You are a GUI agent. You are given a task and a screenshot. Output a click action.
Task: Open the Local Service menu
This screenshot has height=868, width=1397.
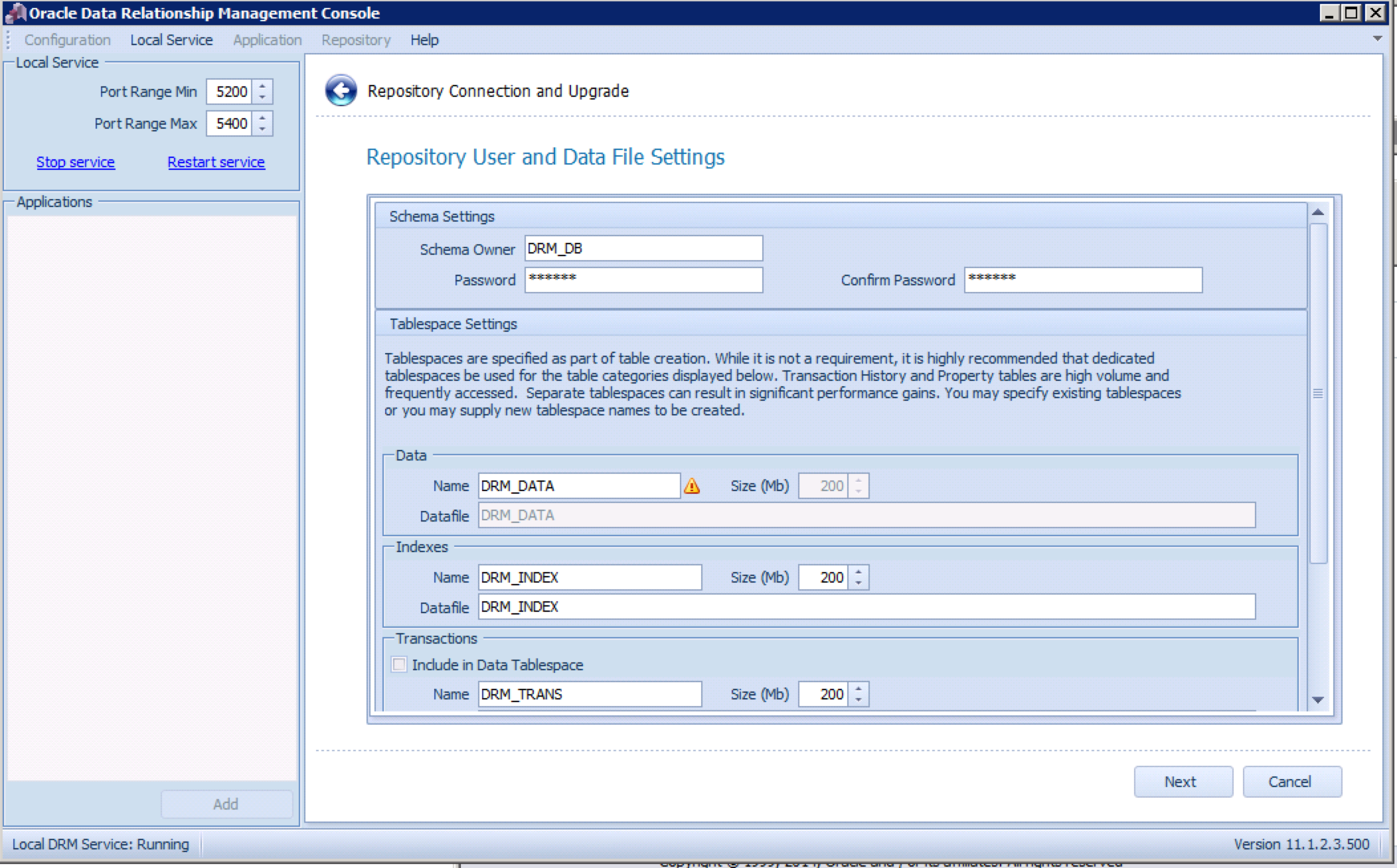tap(171, 40)
